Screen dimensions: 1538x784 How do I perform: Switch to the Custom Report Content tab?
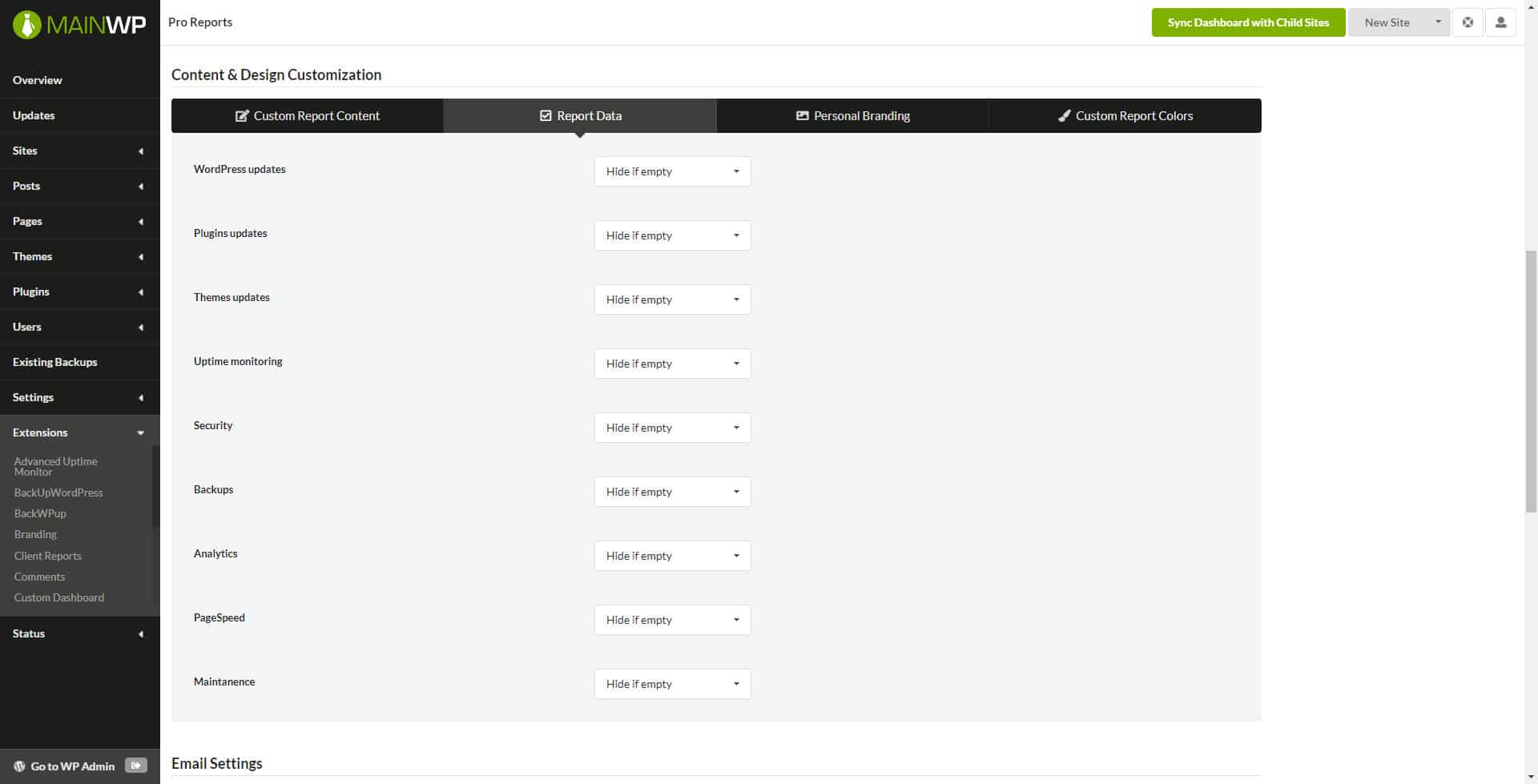coord(308,116)
